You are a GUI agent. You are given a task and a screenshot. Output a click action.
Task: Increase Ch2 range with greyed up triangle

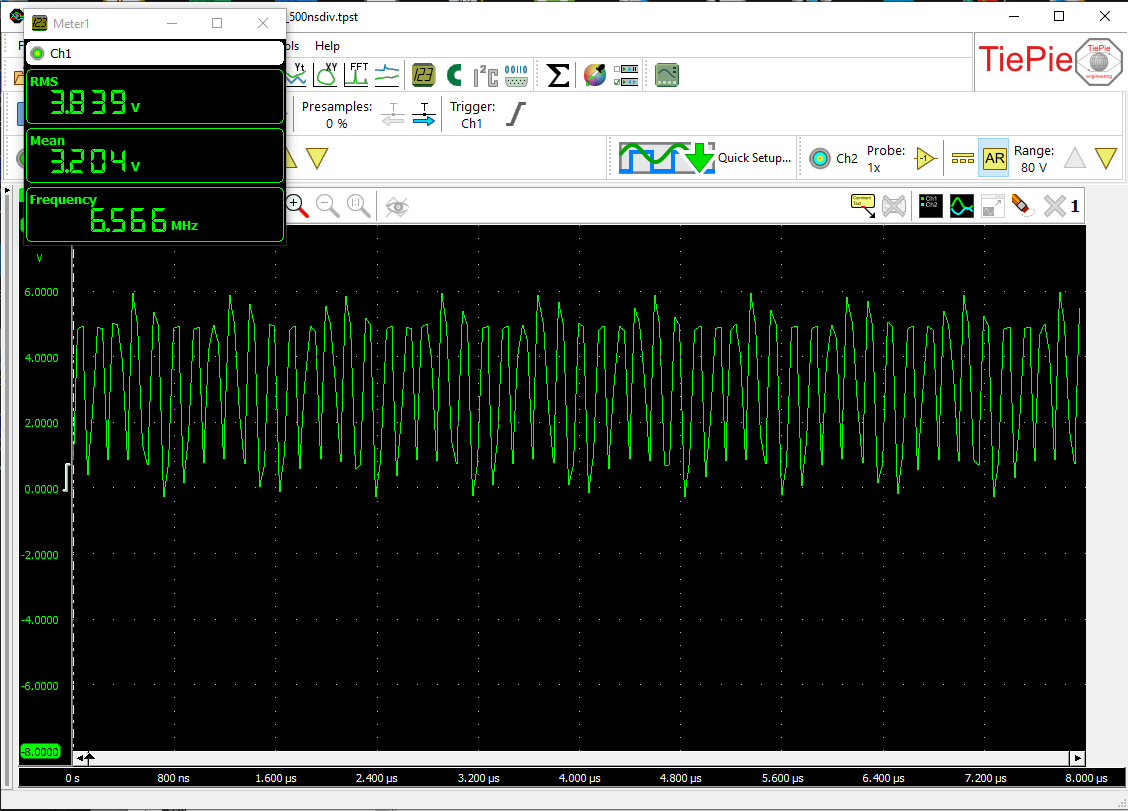point(1075,158)
